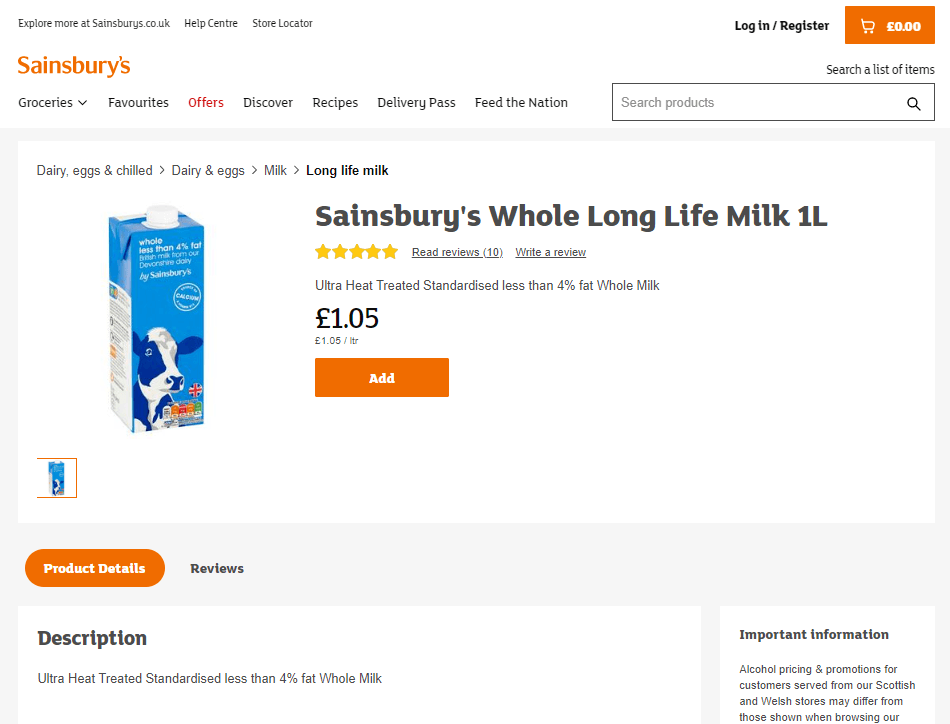Open the Log in / Register link

point(782,25)
